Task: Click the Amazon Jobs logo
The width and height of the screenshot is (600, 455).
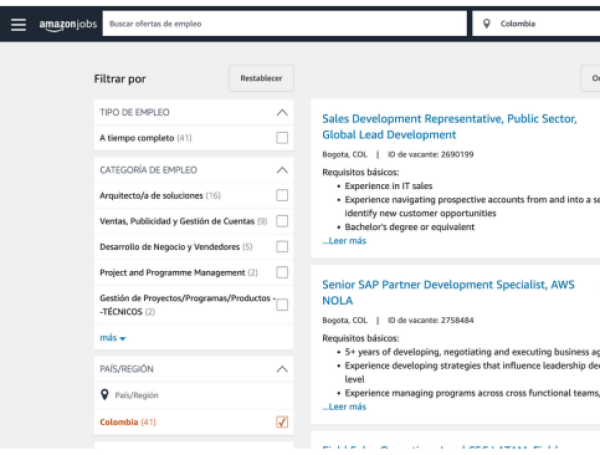Action: coord(68,24)
